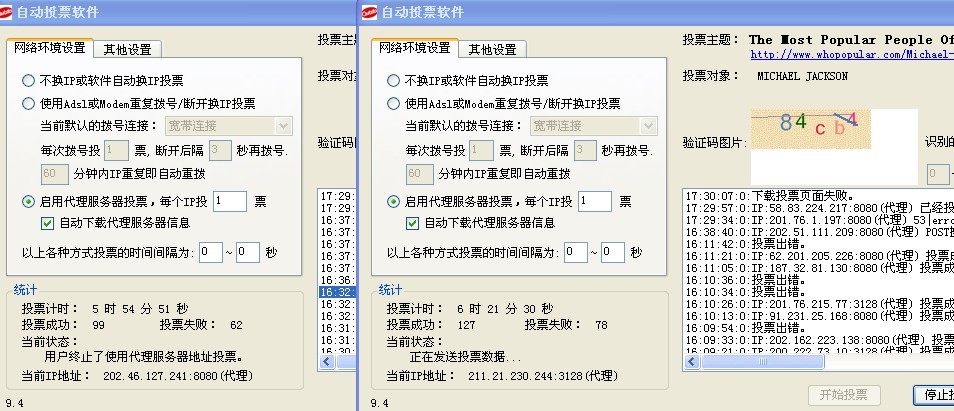Switch to 其他设置 tab in right window
Screen dimensions: 954x411
492,49
